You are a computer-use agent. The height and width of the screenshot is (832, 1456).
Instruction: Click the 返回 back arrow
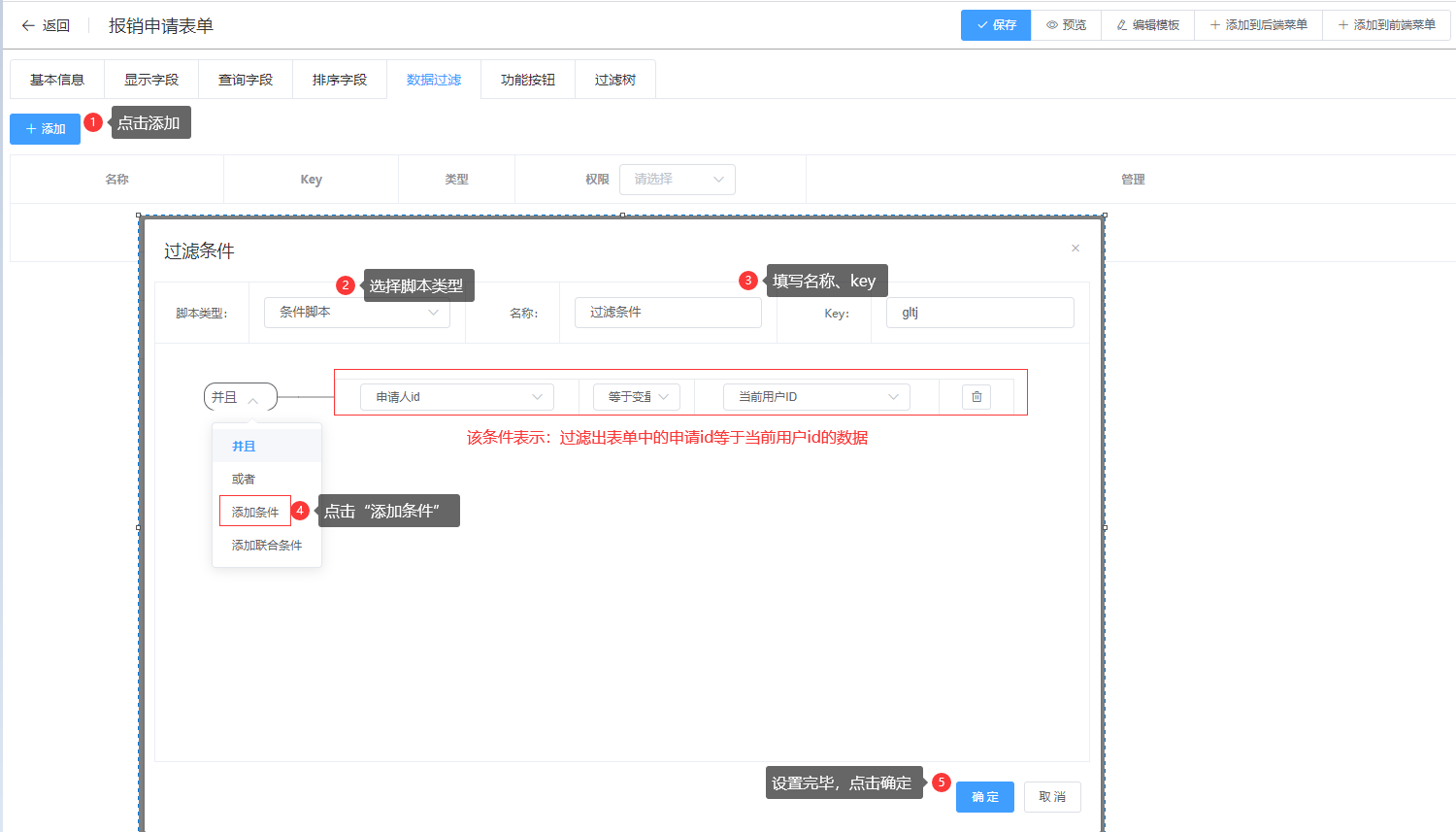coord(46,25)
